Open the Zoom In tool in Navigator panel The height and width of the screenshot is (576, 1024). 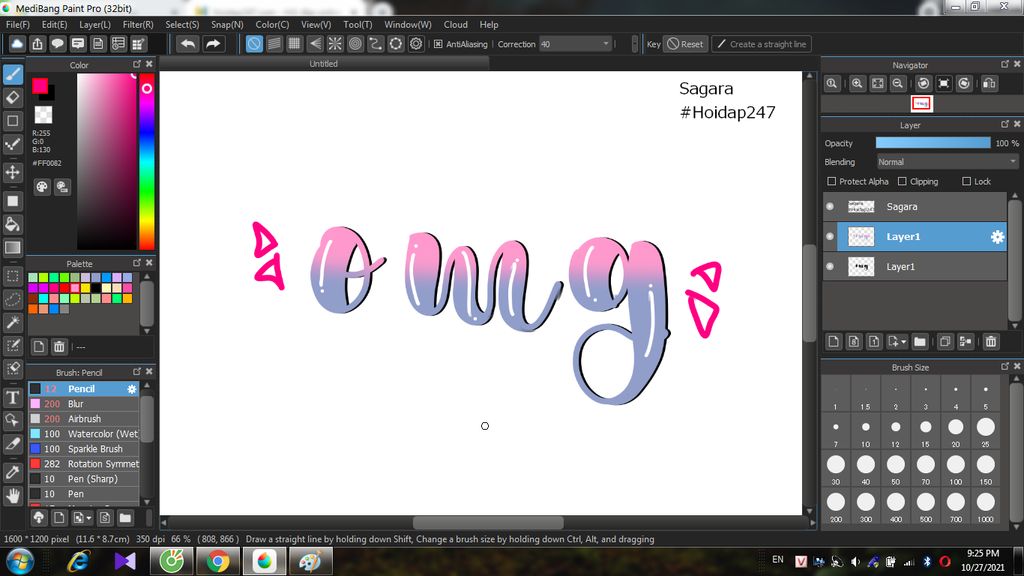(857, 83)
